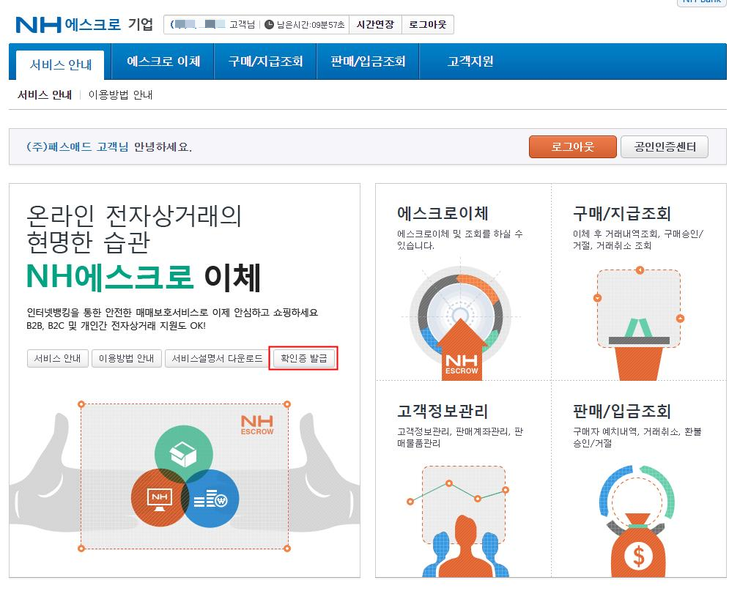The width and height of the screenshot is (740, 591).
Task: Click the top header 로그아웃 button
Action: point(428,25)
